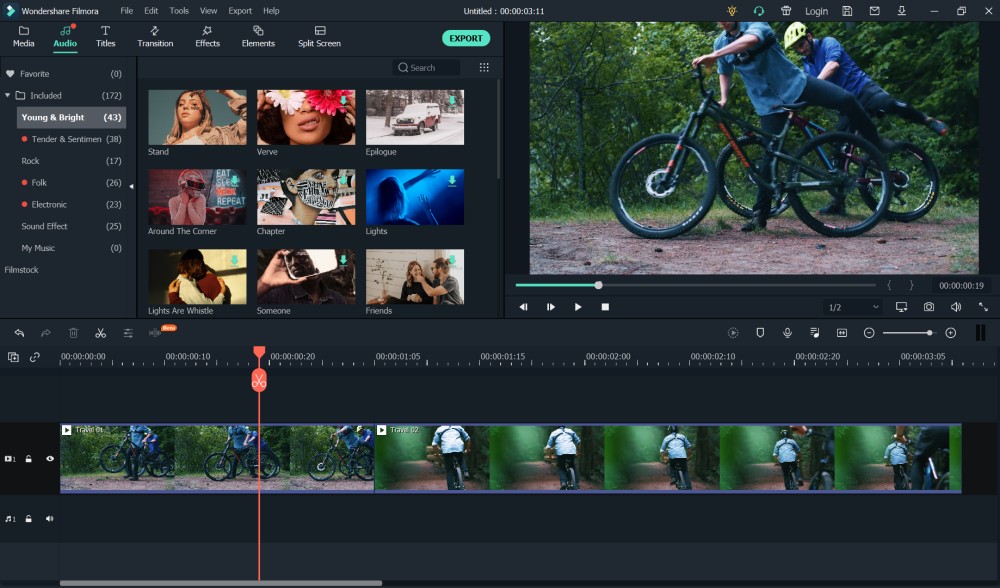The width and height of the screenshot is (1000, 588).
Task: Take a snapshot with the camera icon
Action: (928, 306)
